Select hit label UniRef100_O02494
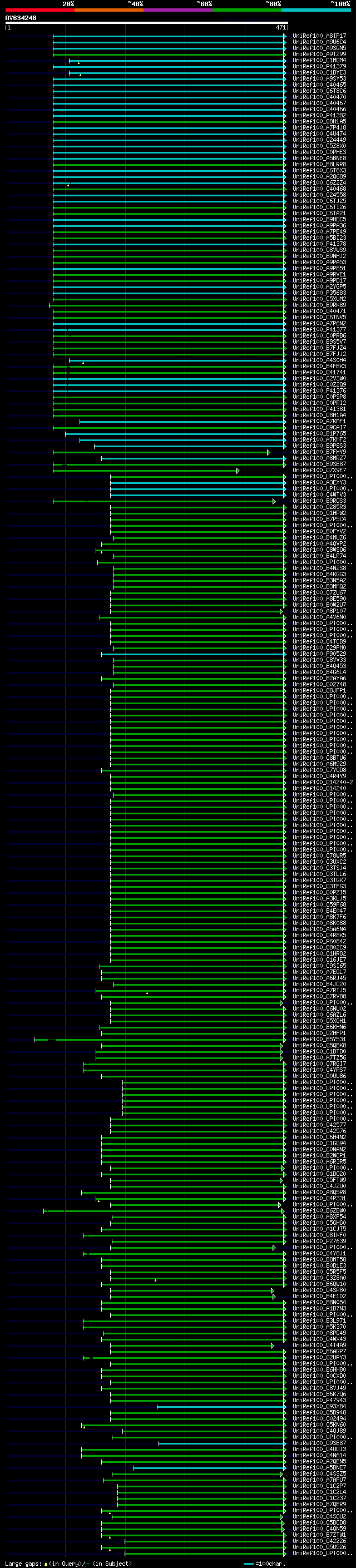Image resolution: width=356 pixels, height=1568 pixels. click(x=319, y=1418)
